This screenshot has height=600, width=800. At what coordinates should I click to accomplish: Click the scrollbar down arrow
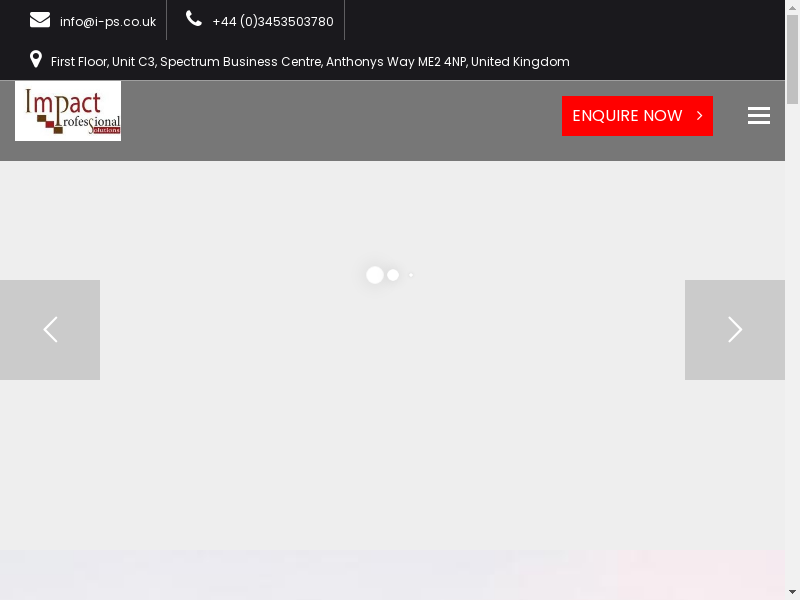tap(792, 593)
